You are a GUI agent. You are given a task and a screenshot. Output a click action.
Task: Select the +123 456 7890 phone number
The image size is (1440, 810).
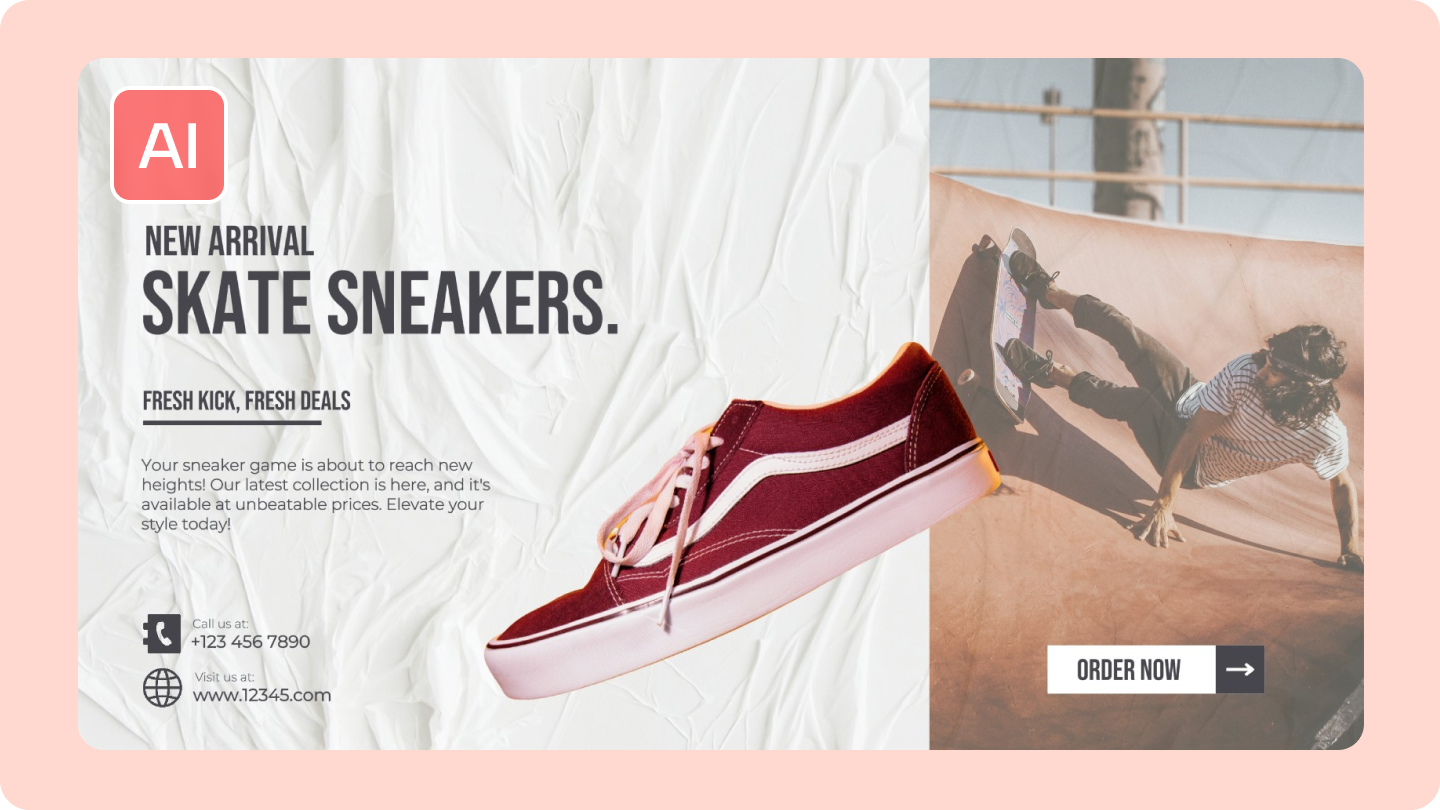[x=251, y=642]
